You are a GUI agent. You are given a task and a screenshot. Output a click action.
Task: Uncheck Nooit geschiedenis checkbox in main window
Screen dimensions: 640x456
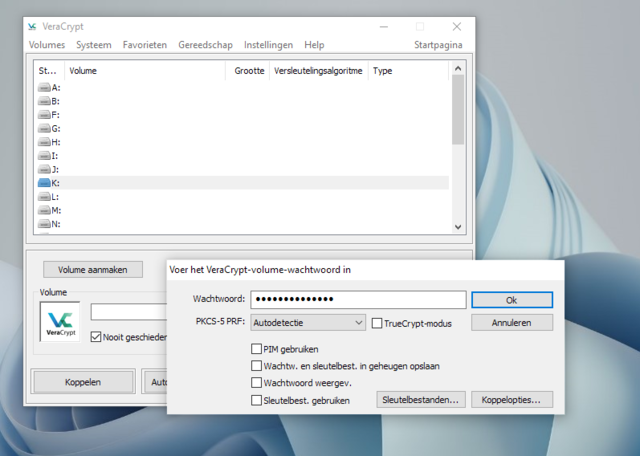(96, 337)
